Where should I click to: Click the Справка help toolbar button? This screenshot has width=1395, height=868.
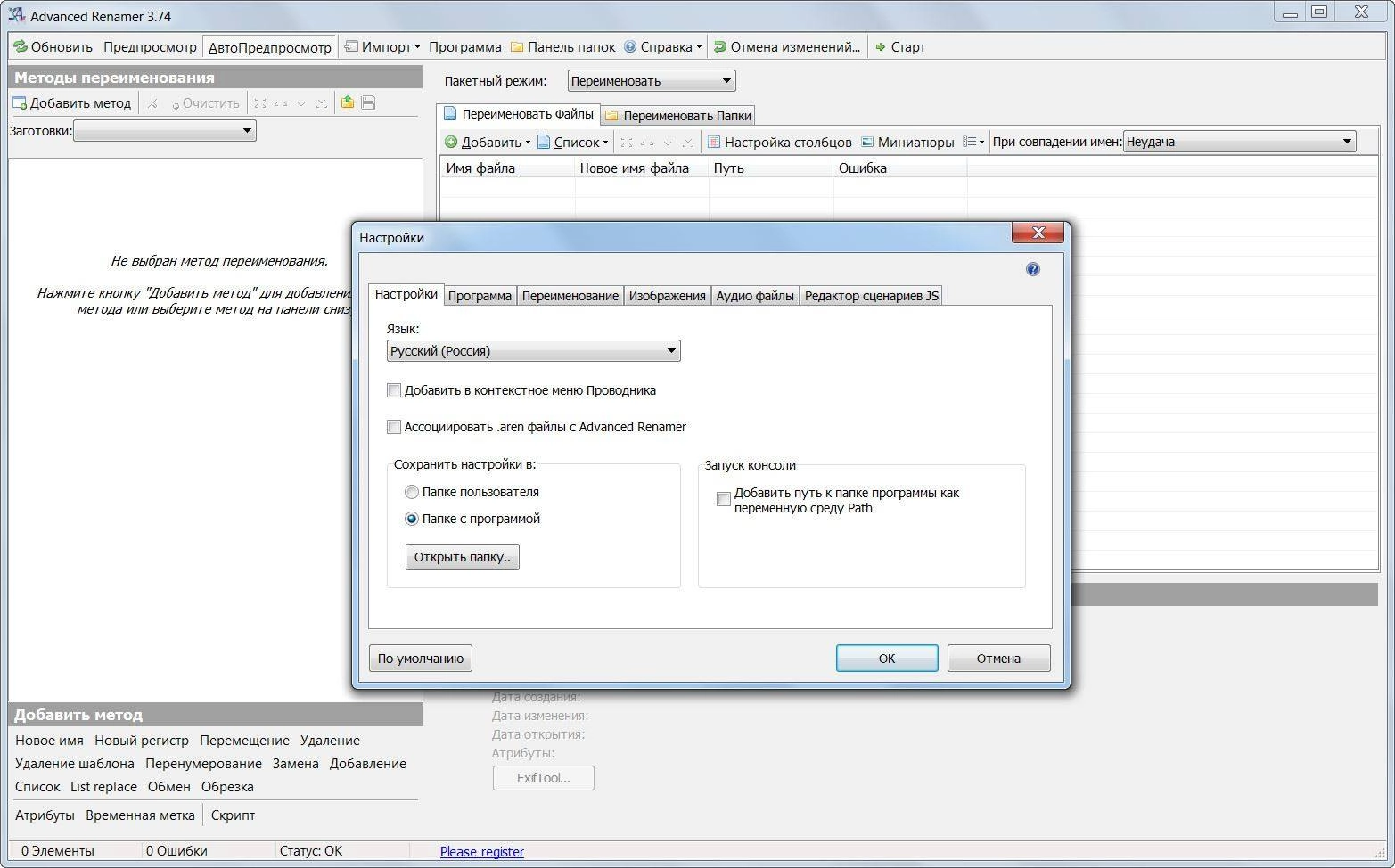658,47
